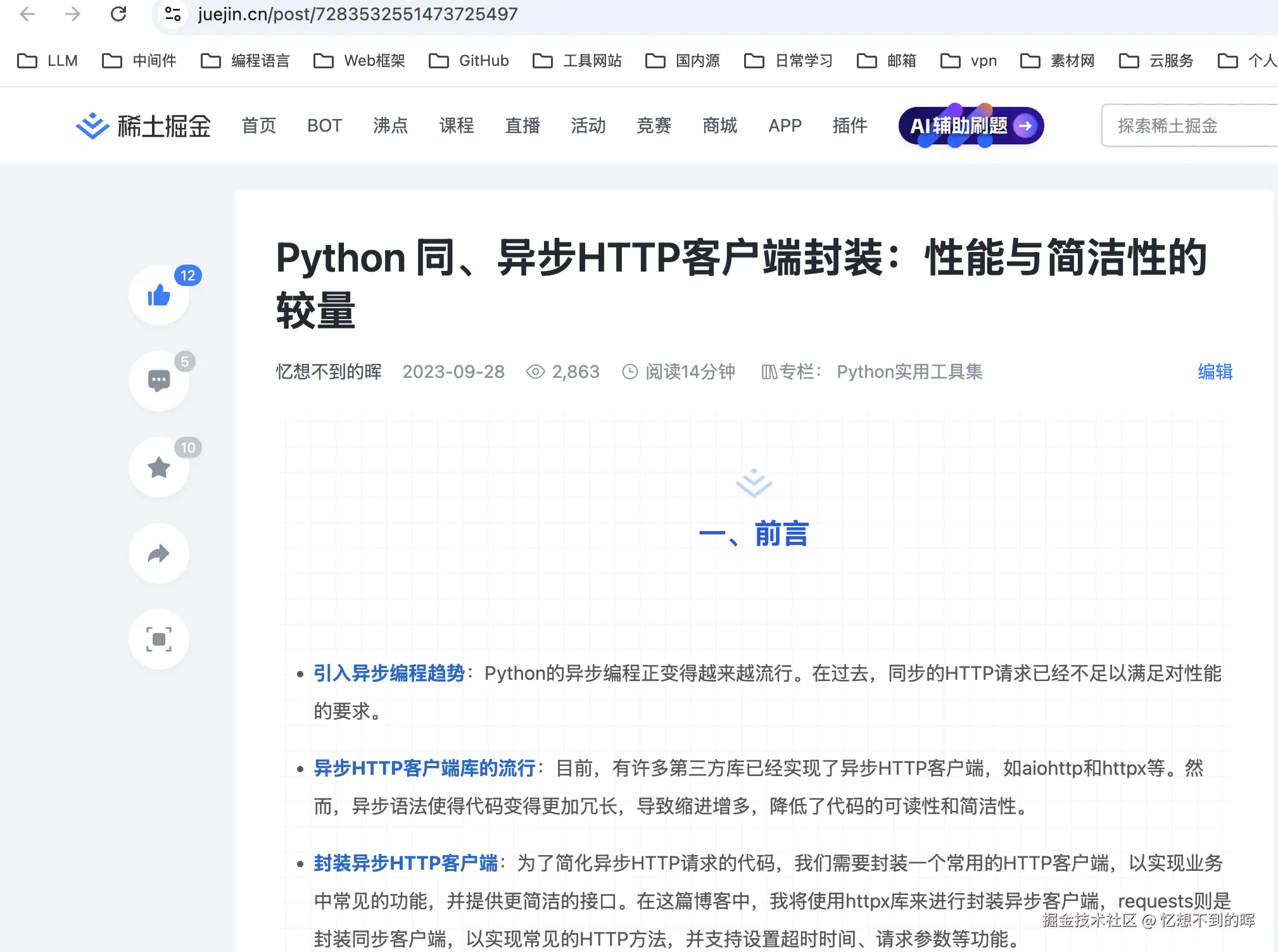Image resolution: width=1278 pixels, height=952 pixels.
Task: Open the 工具网站 bookmark folder
Action: point(577,61)
